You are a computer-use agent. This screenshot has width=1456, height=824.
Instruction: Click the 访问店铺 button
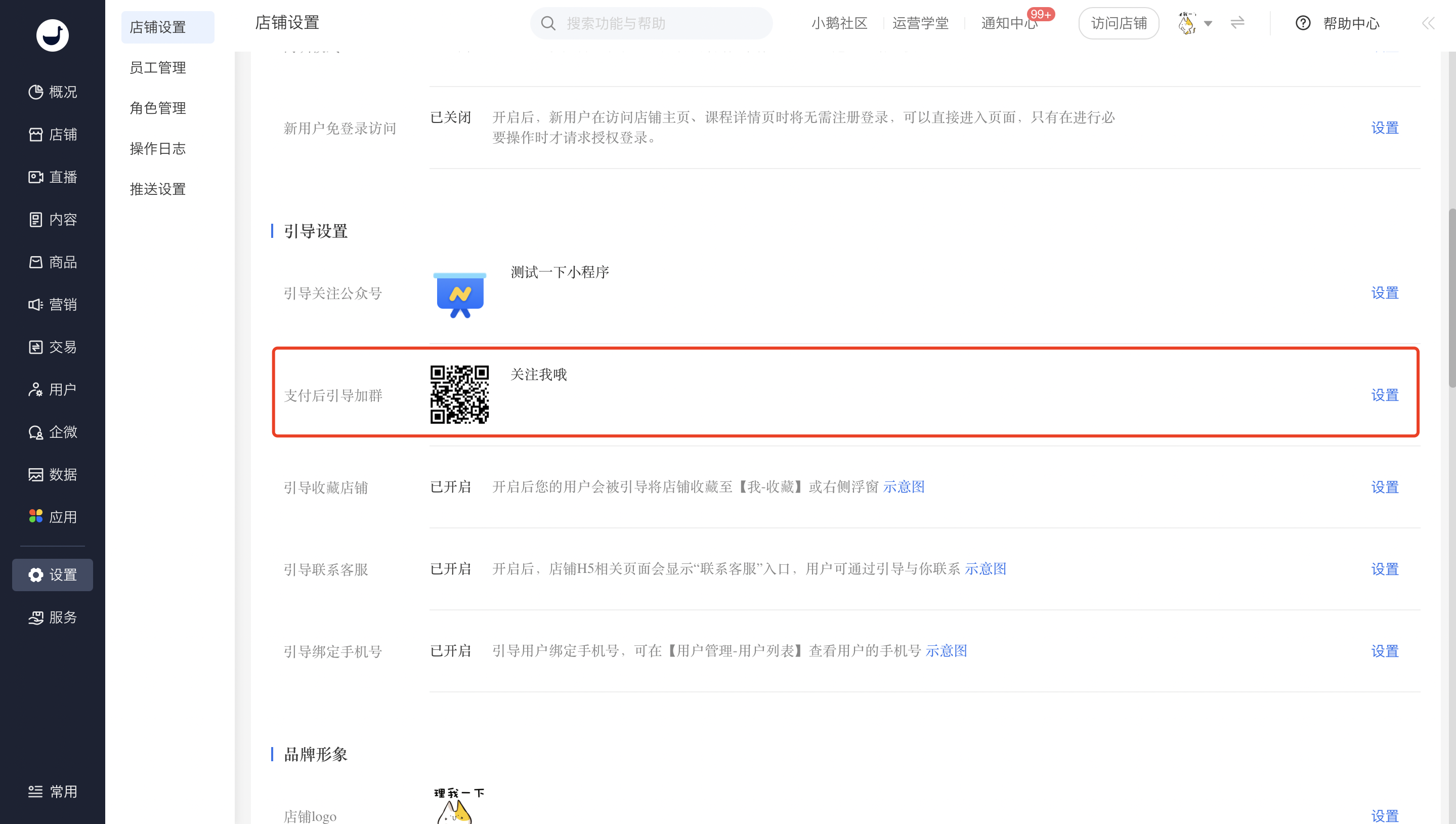1118,23
